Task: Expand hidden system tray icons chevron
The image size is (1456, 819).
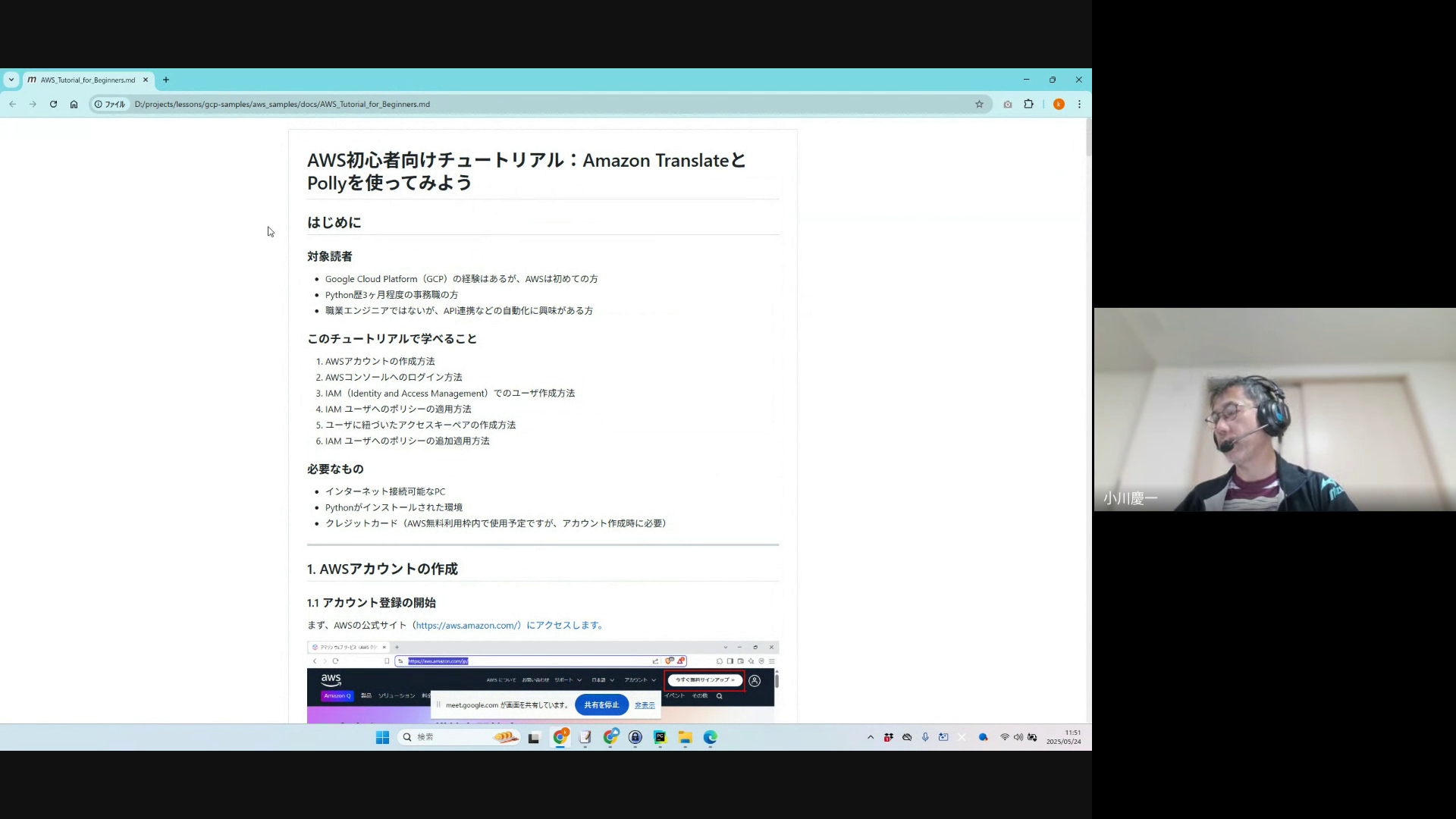Action: point(870,737)
